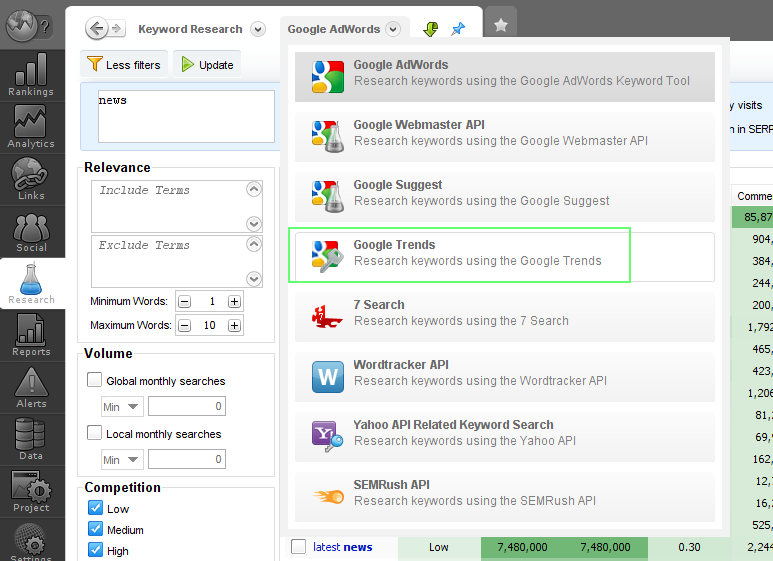773x561 pixels.
Task: Open the Social sidebar section
Action: 31,232
